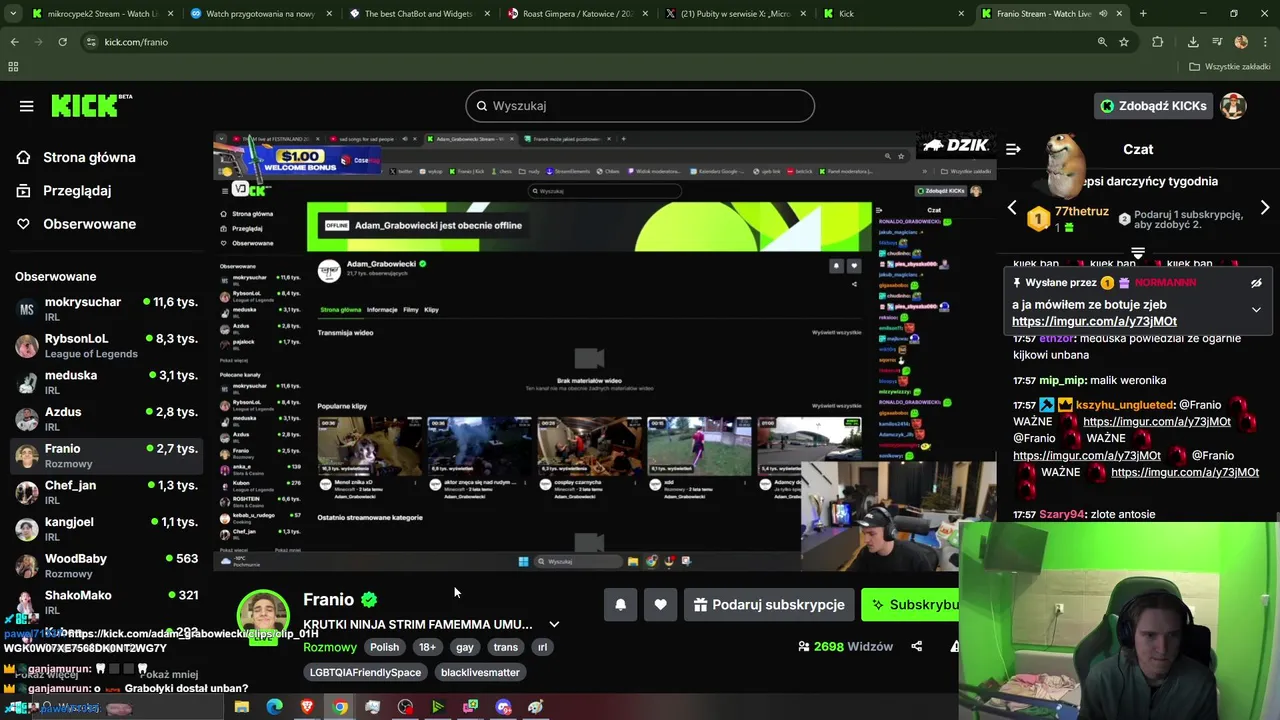The image size is (1280, 720).
Task: Switch to Roast Gimpera Katowice tab
Action: click(x=580, y=14)
